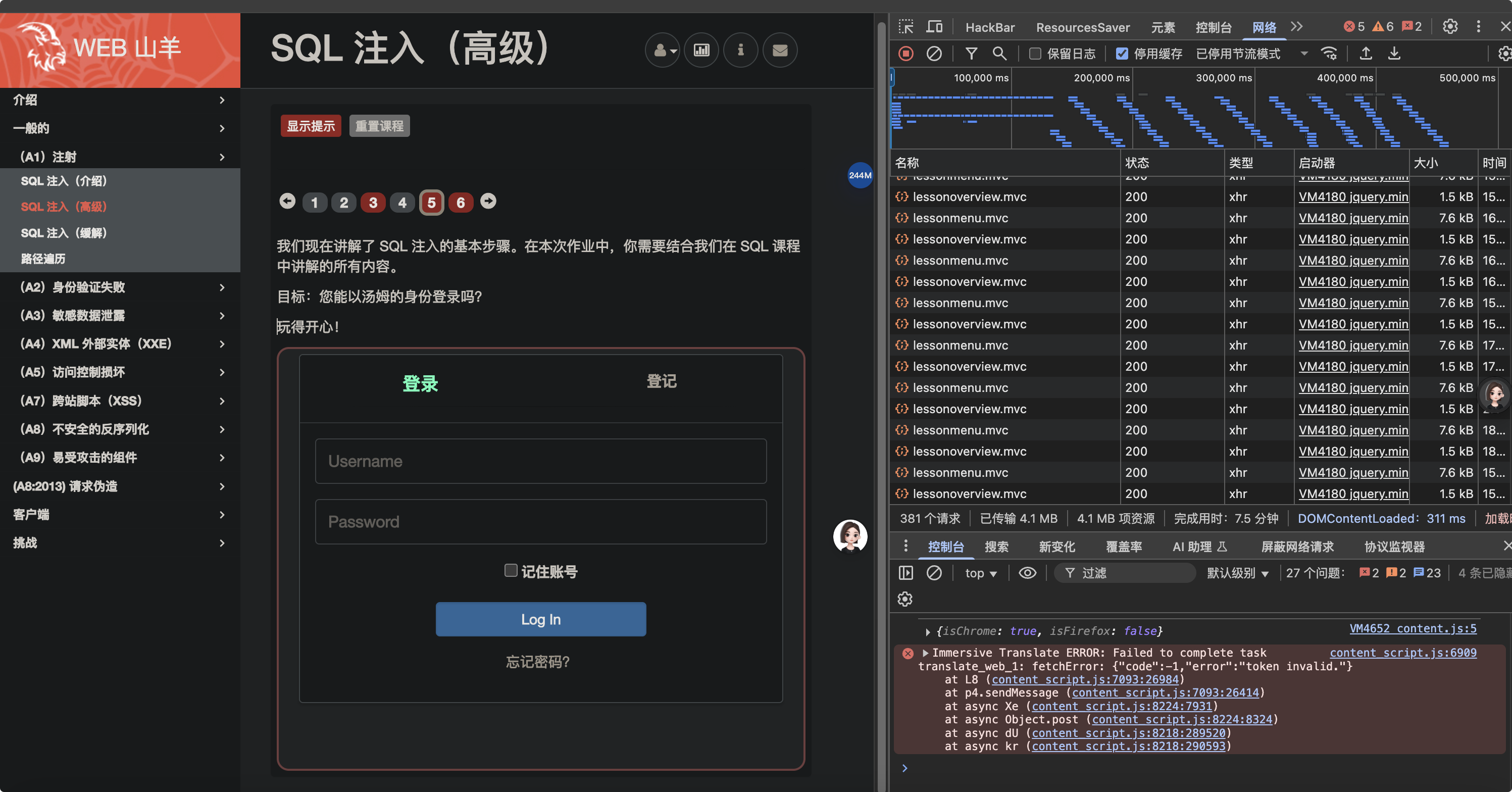Open DevTools settings gear icon

click(x=1450, y=27)
